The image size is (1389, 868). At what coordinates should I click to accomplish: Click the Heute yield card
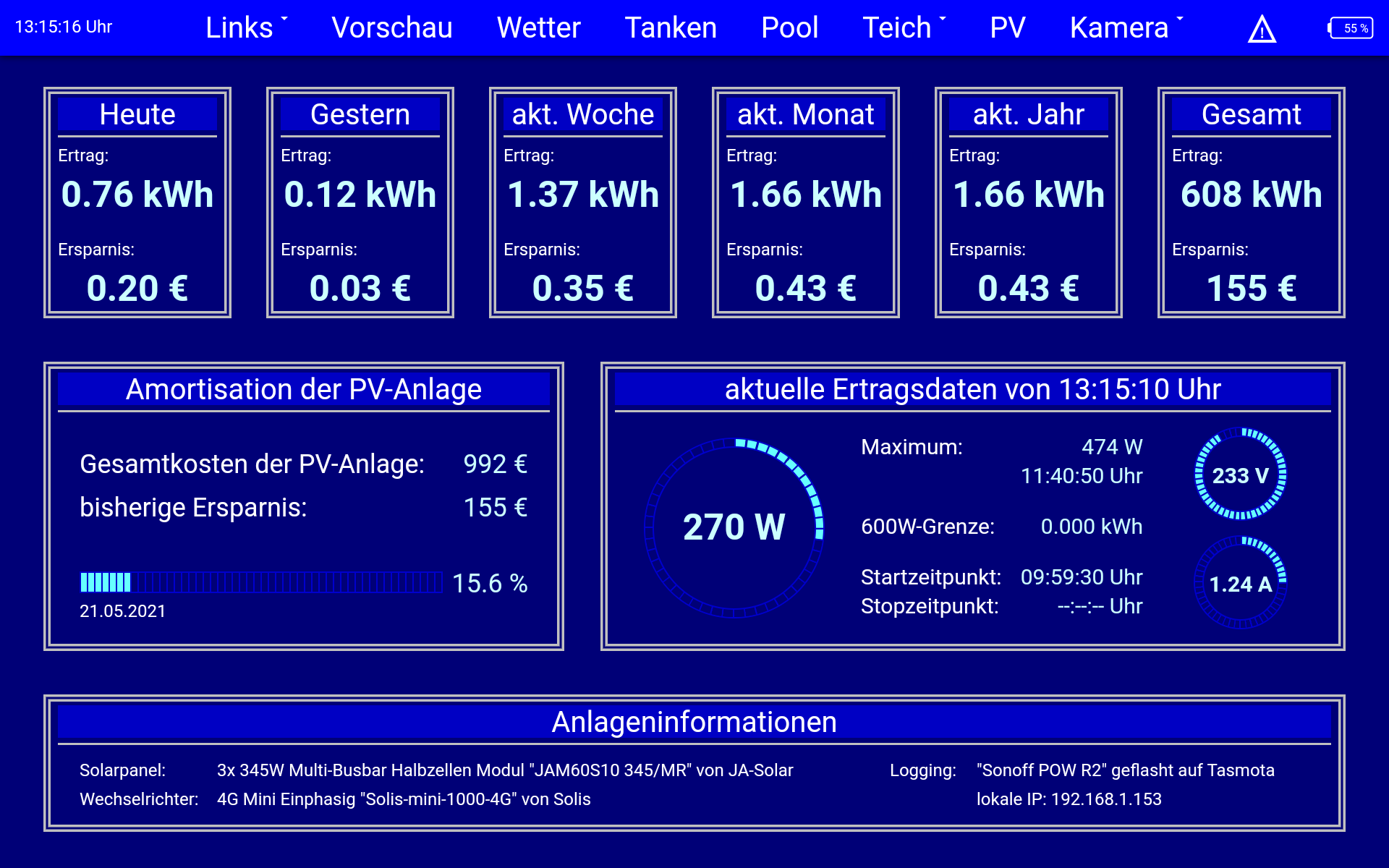[137, 203]
